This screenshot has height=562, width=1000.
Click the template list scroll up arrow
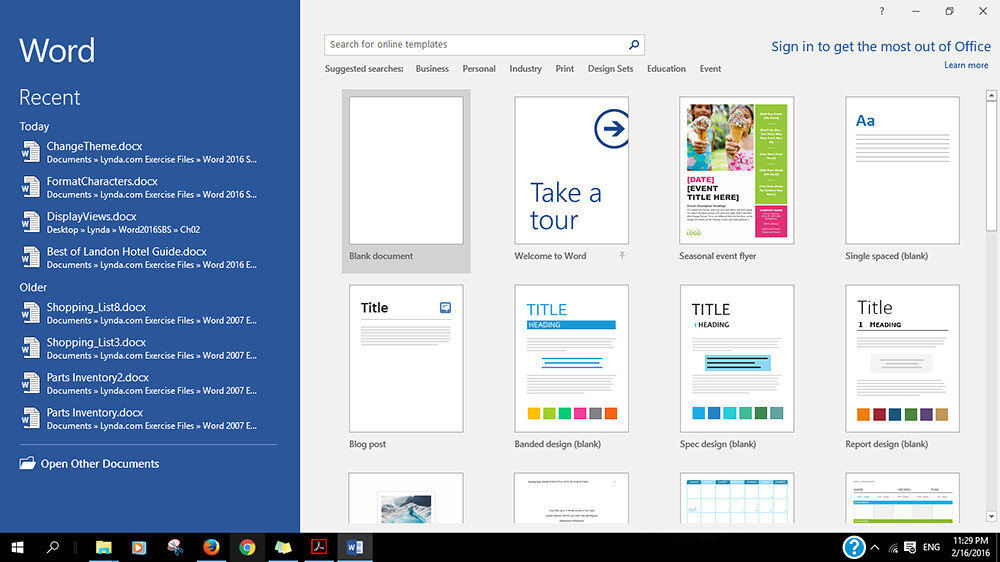991,95
